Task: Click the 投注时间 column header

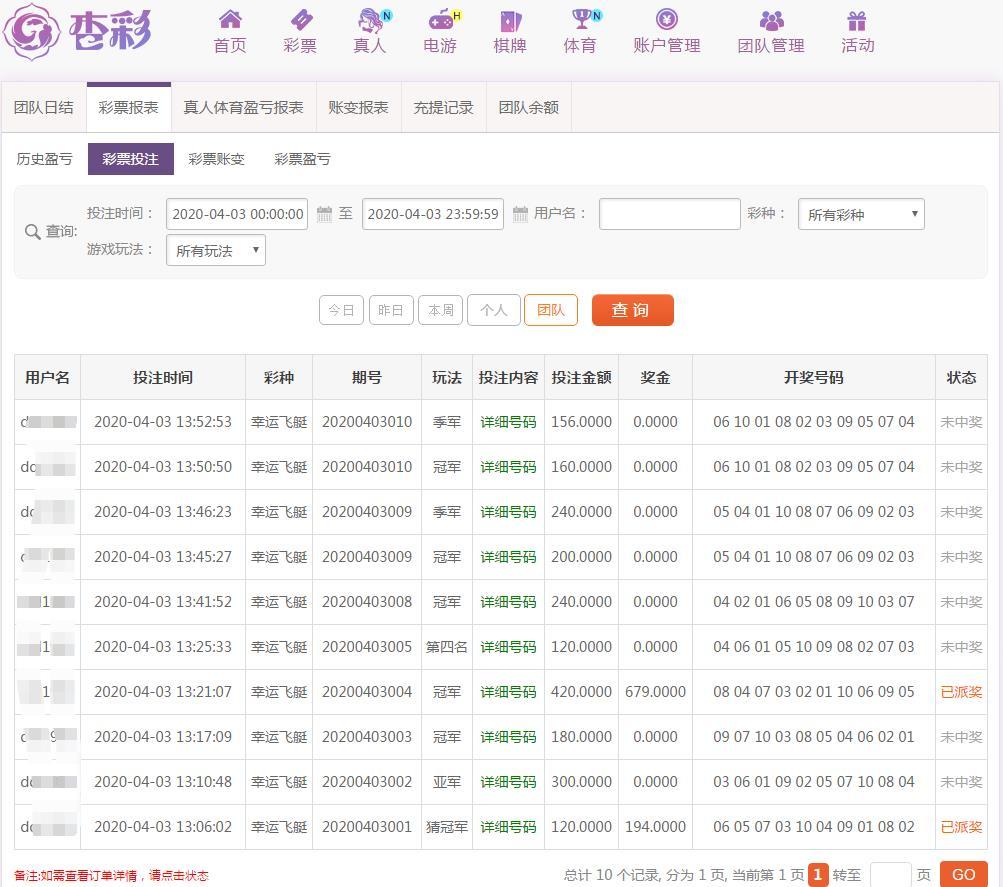Action: [163, 377]
